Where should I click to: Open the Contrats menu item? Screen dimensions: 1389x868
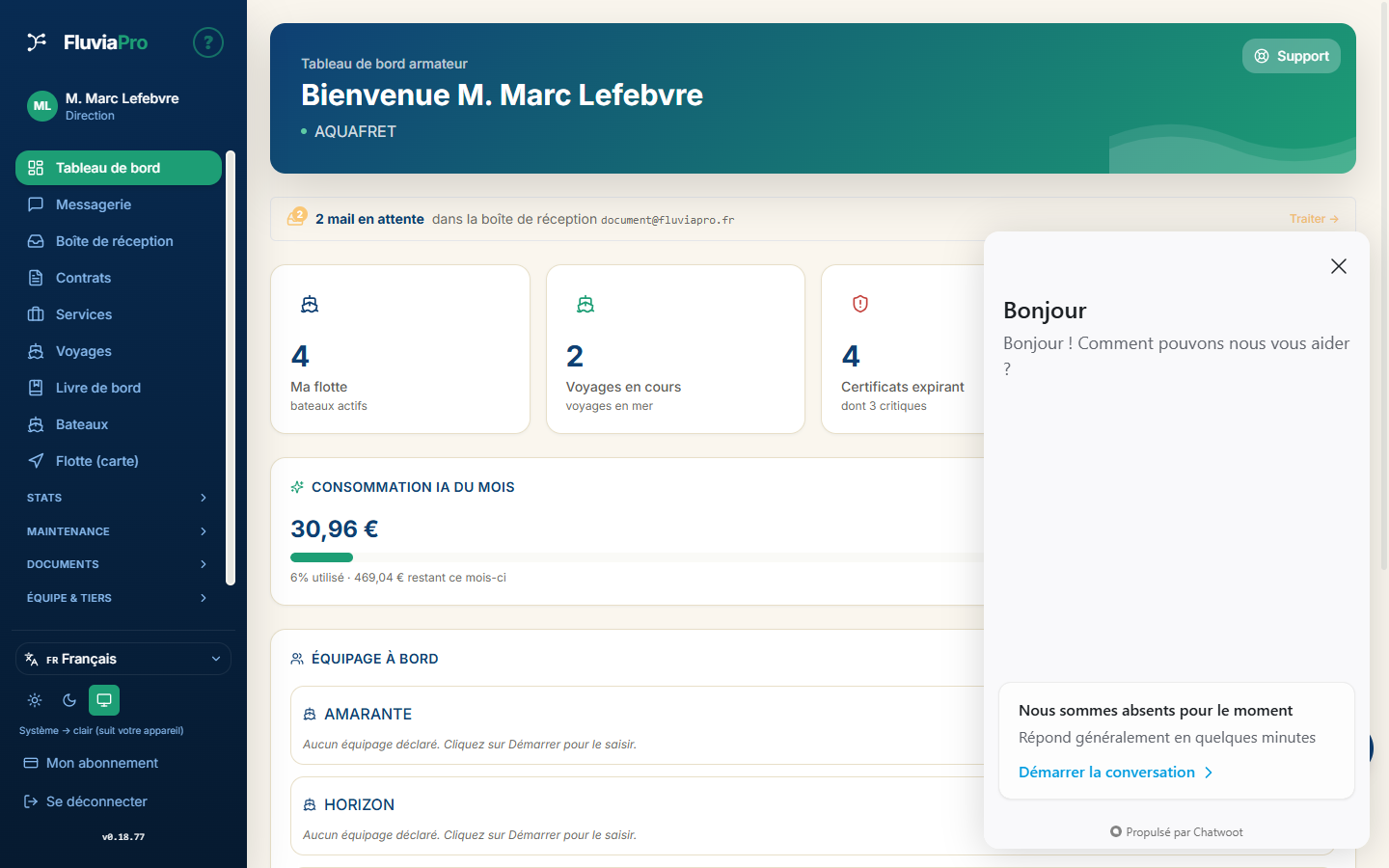point(119,278)
